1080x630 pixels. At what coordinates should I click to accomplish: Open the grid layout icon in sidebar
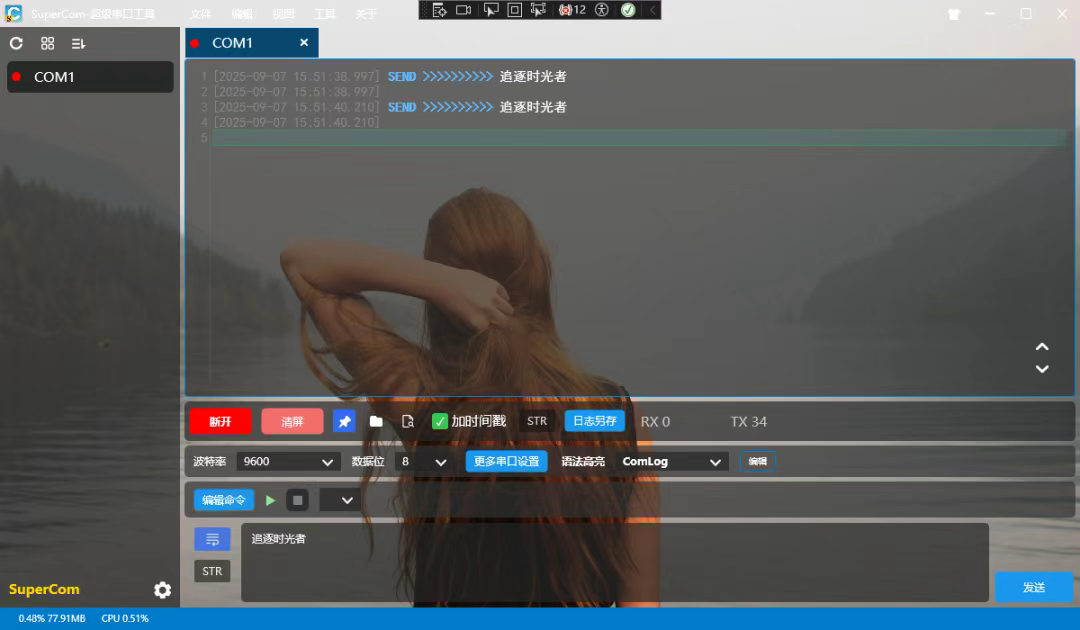47,43
